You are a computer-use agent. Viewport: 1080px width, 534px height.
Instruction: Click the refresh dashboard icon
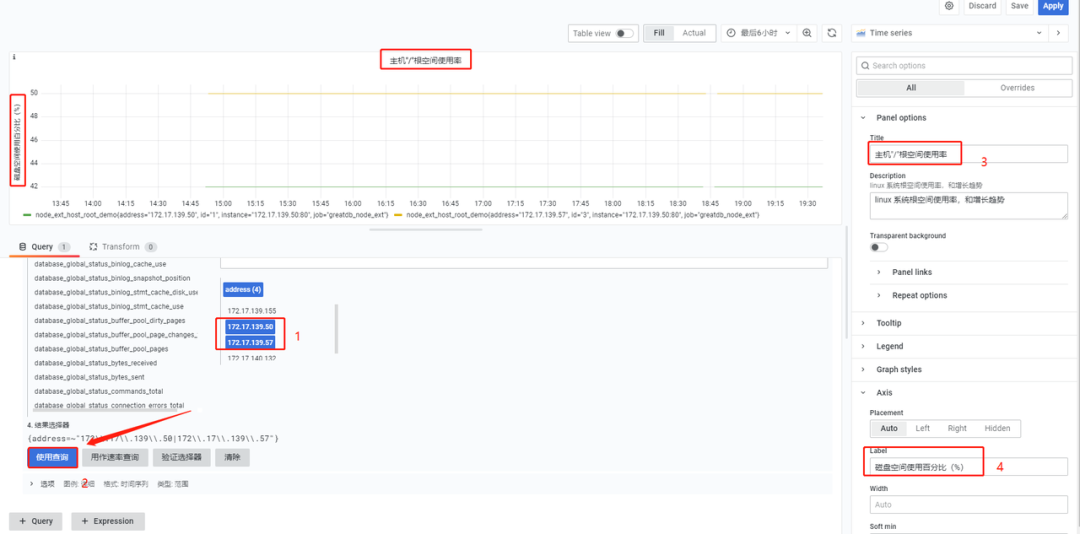click(832, 33)
